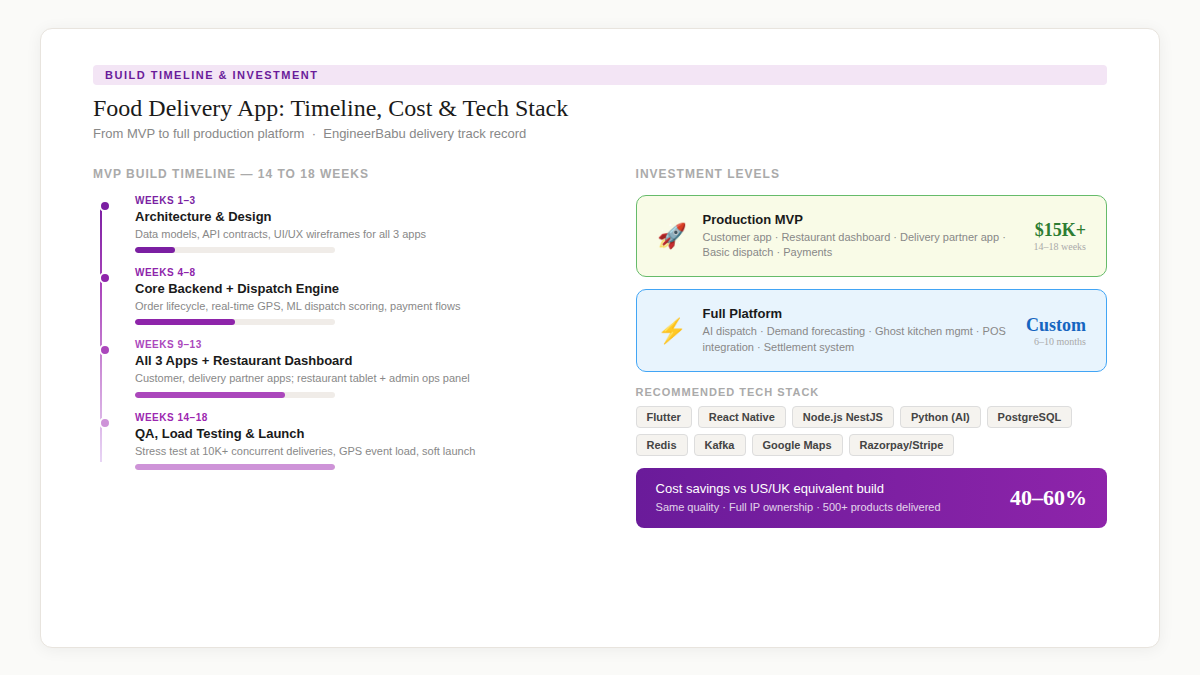The image size is (1200, 675).
Task: Click the 'MVP Build Timeline — 14 to 18 weeks' heading
Action: (x=231, y=174)
